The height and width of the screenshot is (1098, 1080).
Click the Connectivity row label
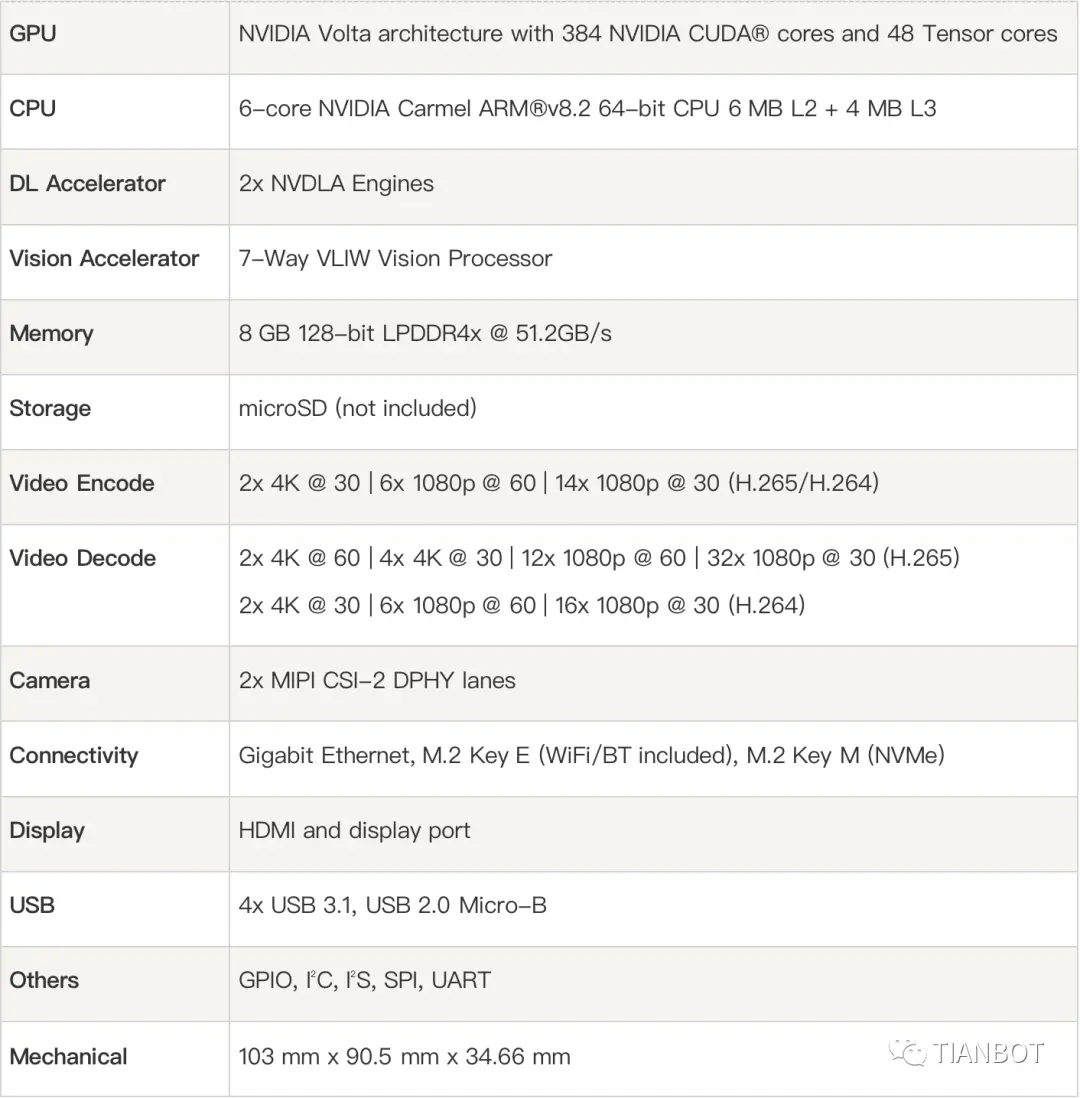pyautogui.click(x=74, y=756)
